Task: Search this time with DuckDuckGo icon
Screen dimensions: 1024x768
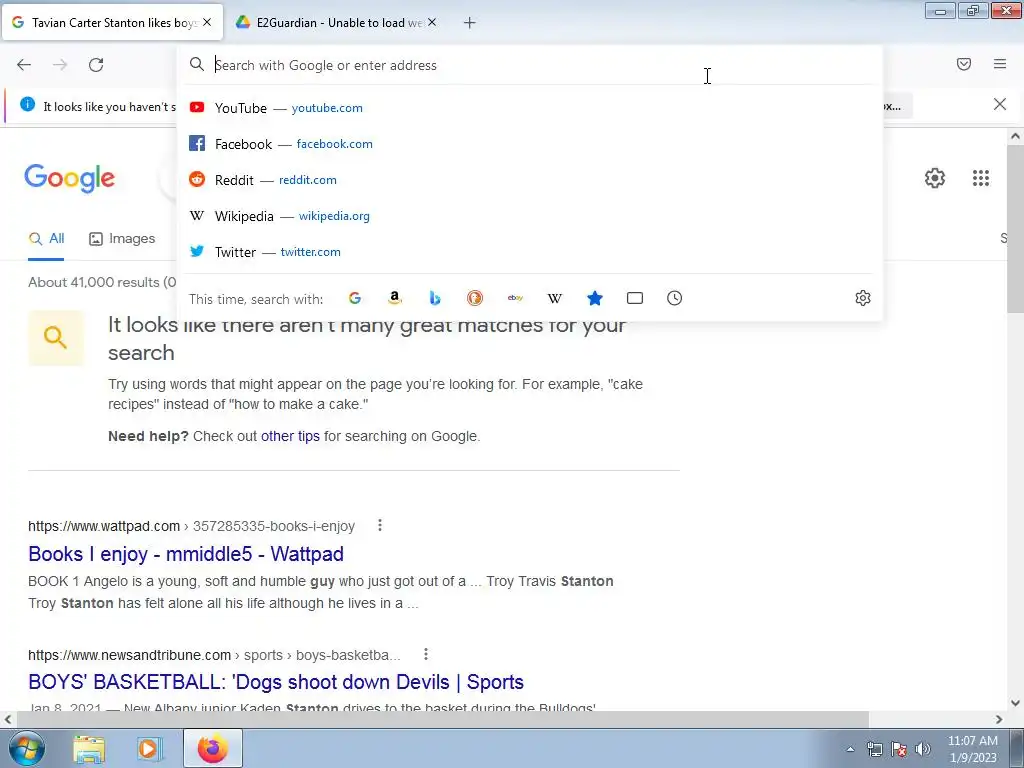Action: [475, 298]
